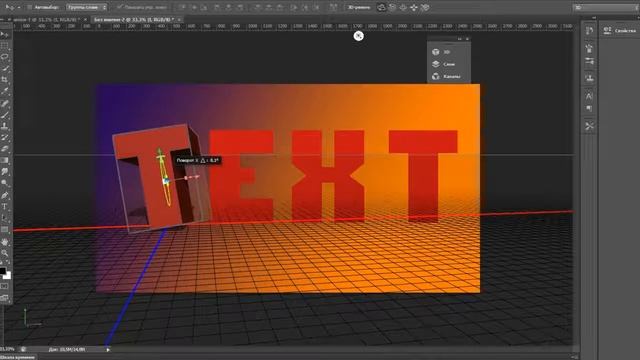Image resolution: width=640 pixels, height=360 pixels.
Task: Click the align left edges icon
Action: [217, 7]
